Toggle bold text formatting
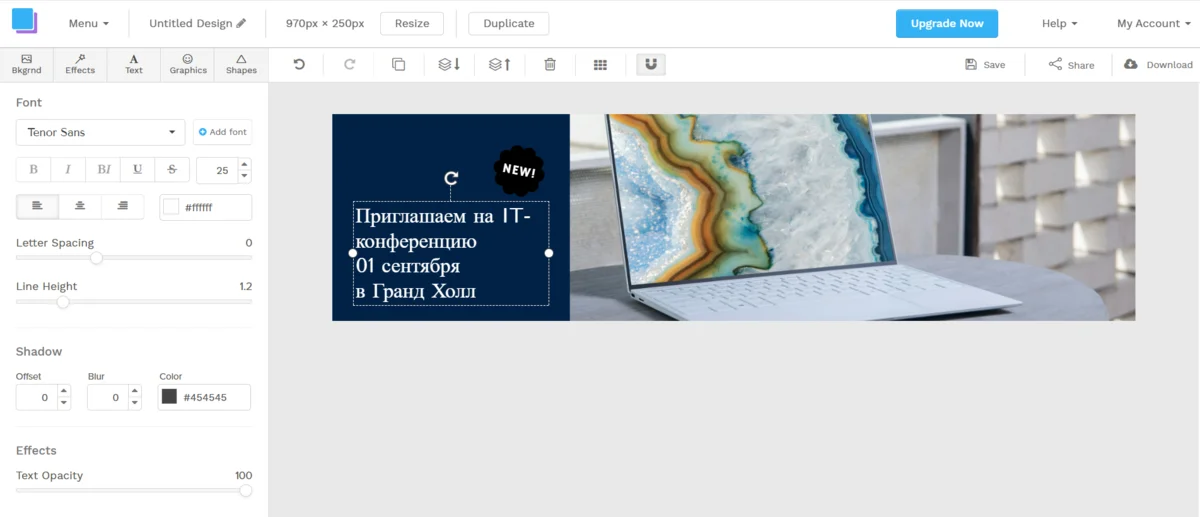Image resolution: width=1200 pixels, height=517 pixels. pos(33,170)
